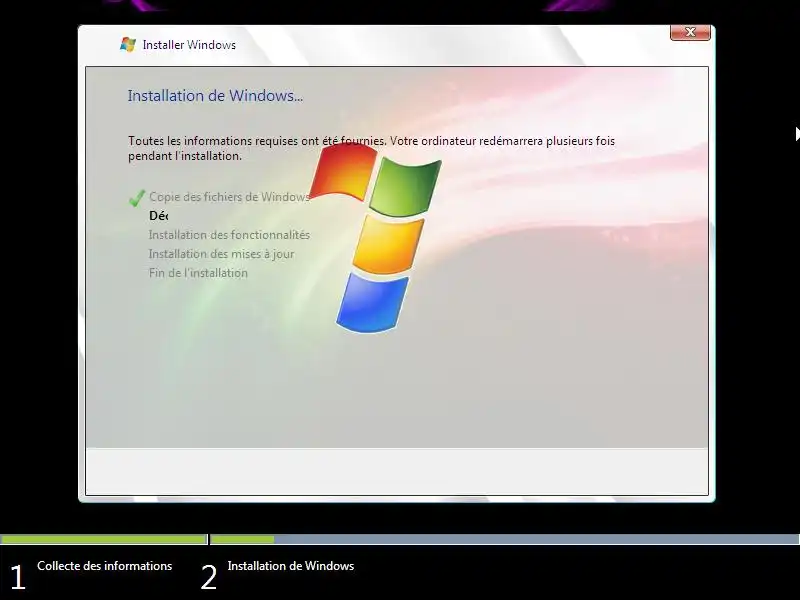800x600 pixels.
Task: Click the 'Collecte des informations' stage label
Action: coord(105,566)
